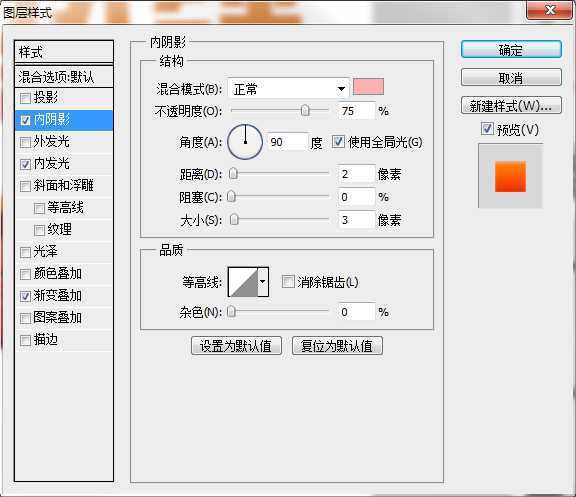
Task: Select 混合选项:默认 blending options
Action: pyautogui.click(x=64, y=77)
